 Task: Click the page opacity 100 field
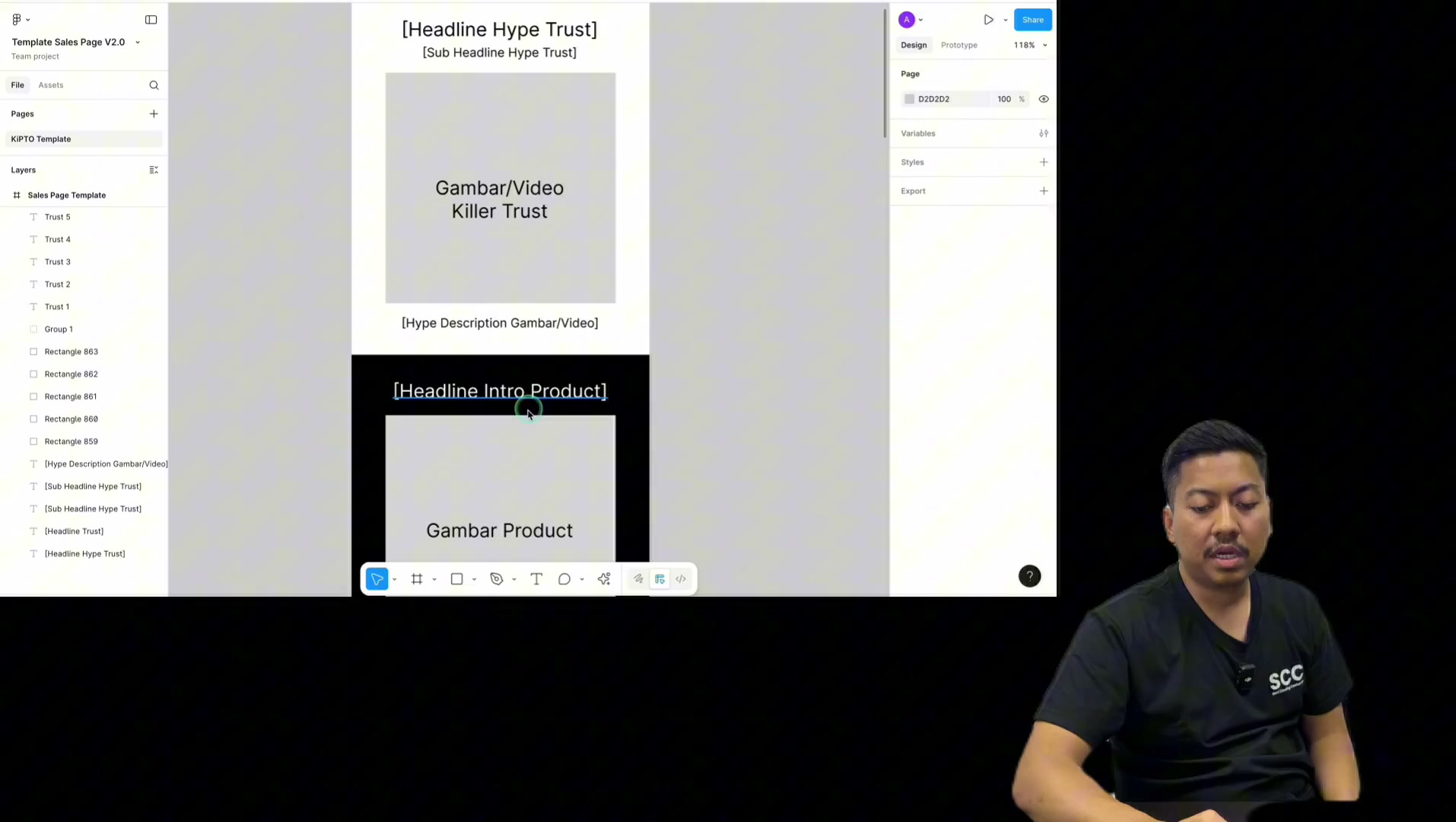(1004, 100)
